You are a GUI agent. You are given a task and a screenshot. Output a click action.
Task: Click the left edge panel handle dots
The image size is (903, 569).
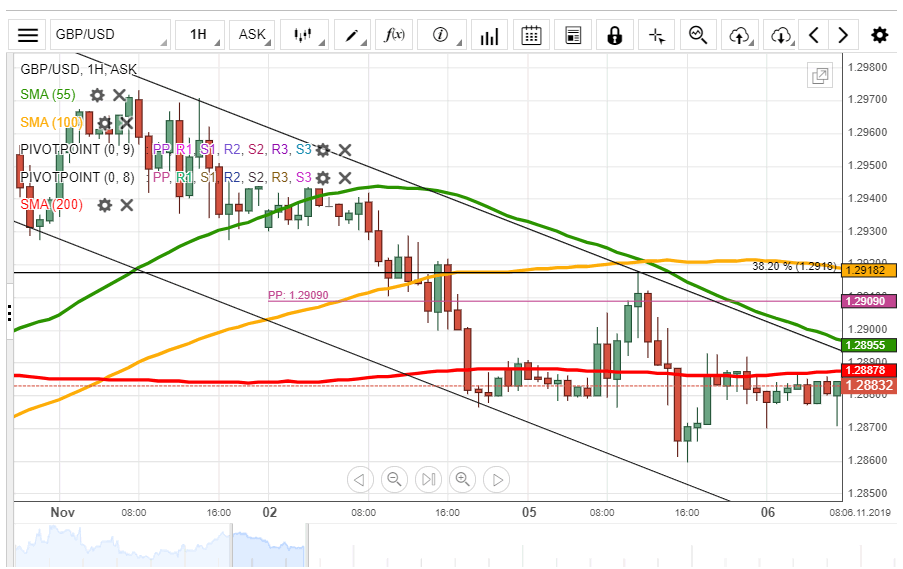pos(10,313)
